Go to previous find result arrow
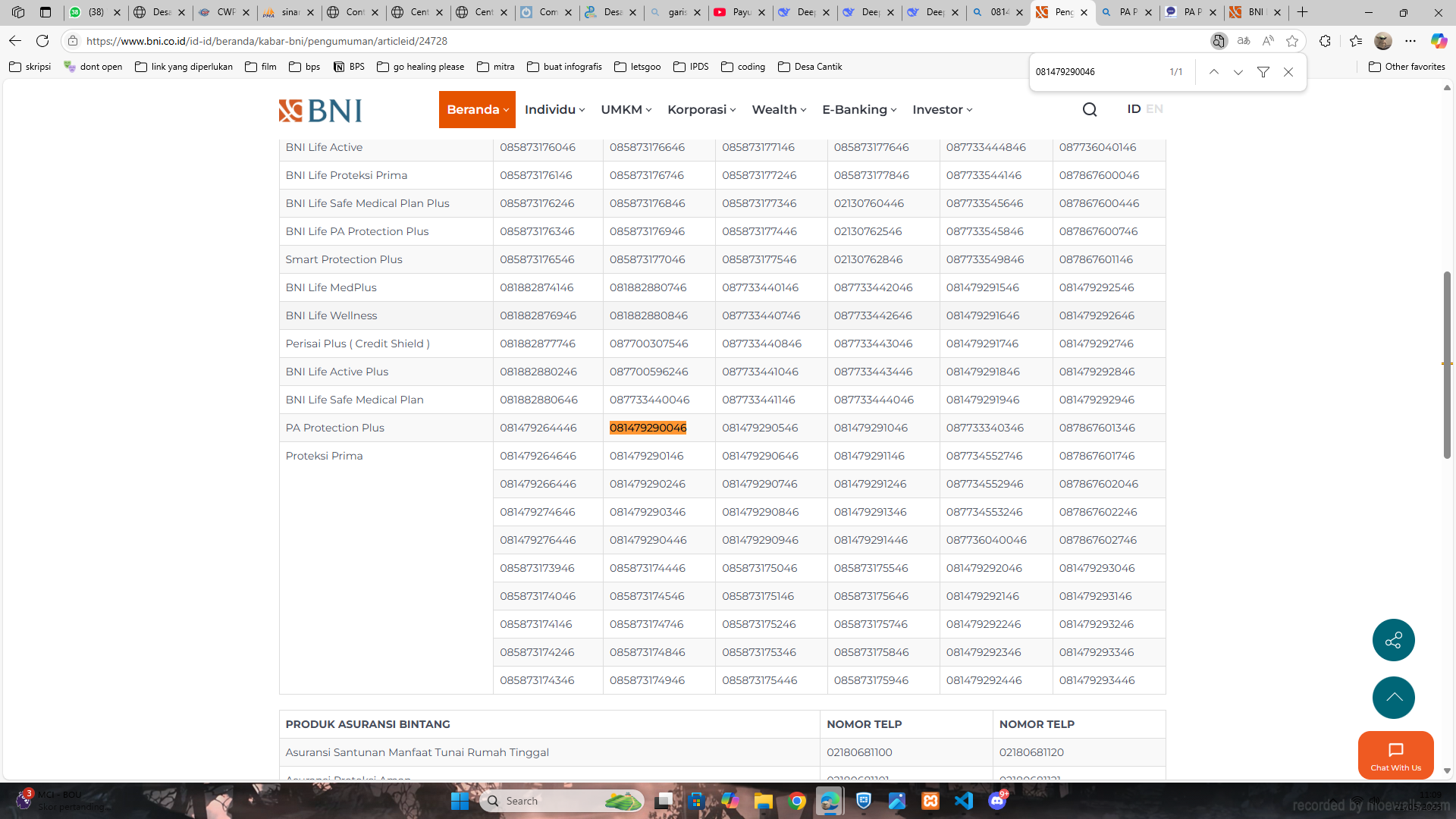This screenshot has height=819, width=1456. coord(1214,72)
